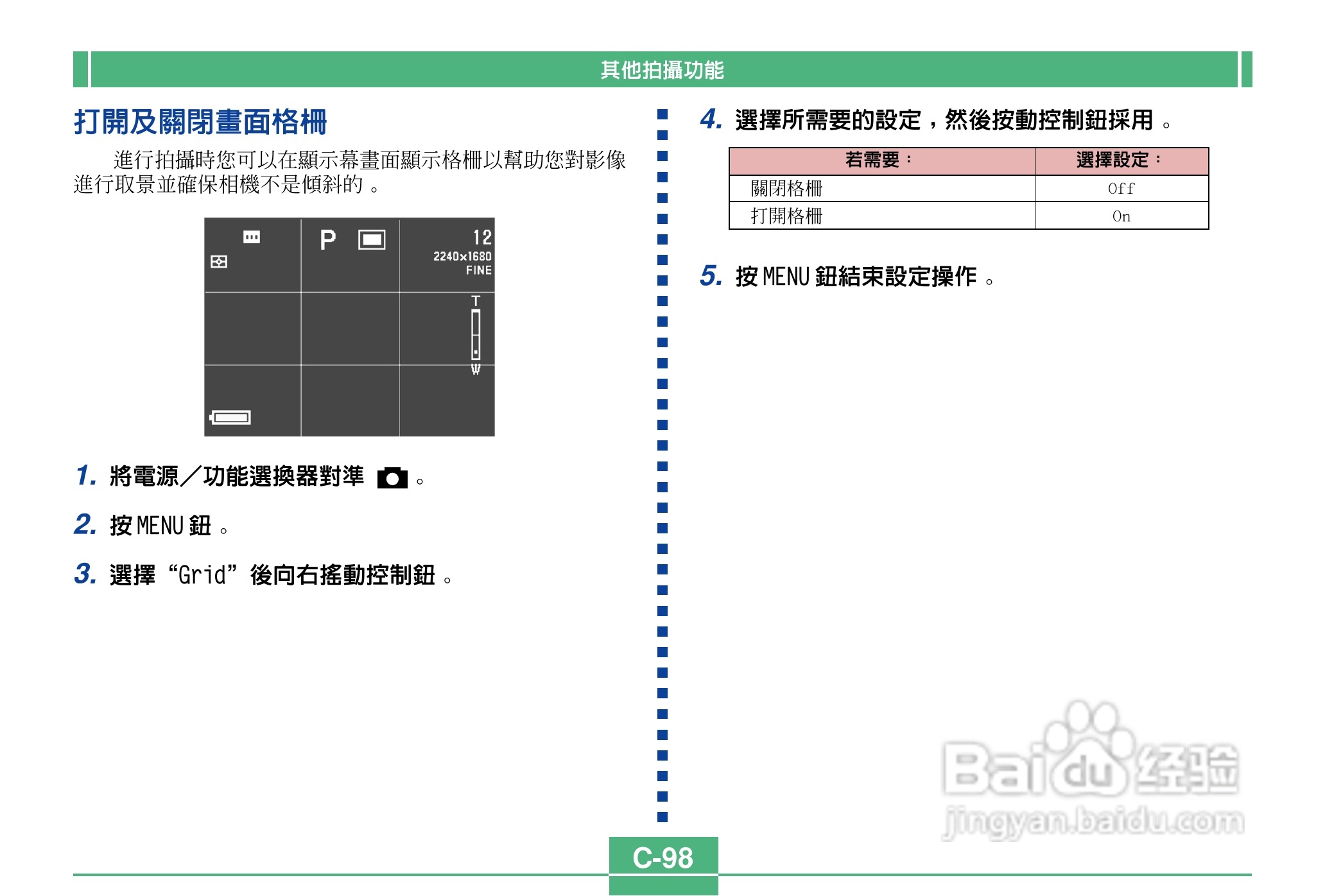
Task: Click the 打開及關閉畫面格柵 section title
Action: coord(200,122)
